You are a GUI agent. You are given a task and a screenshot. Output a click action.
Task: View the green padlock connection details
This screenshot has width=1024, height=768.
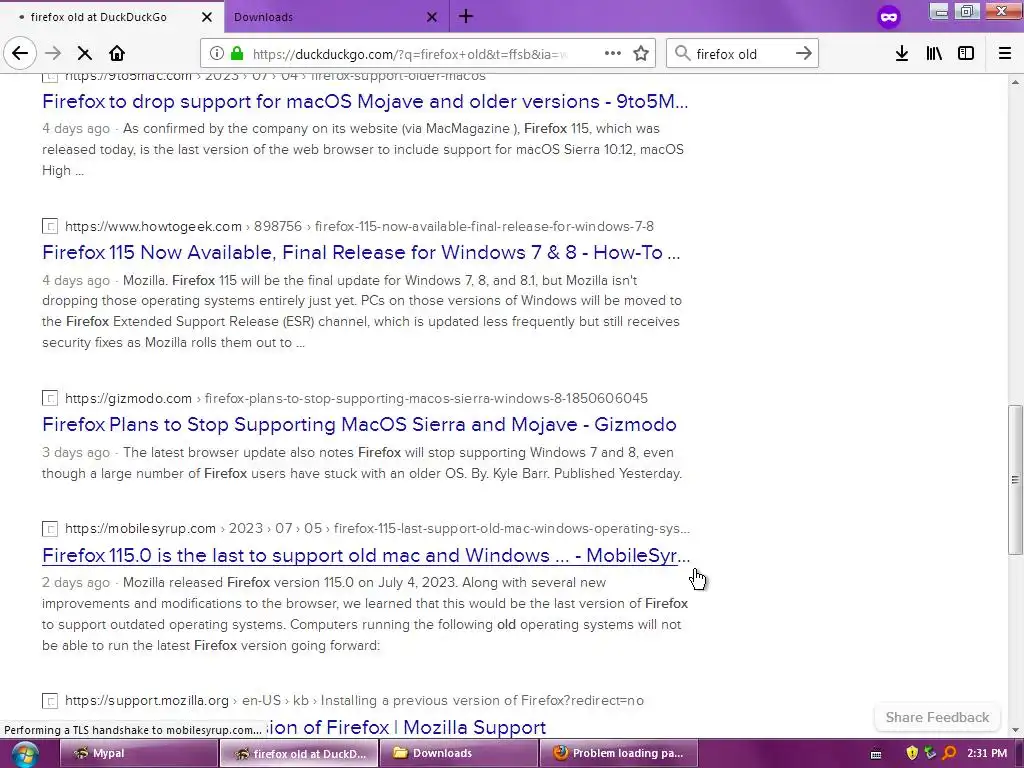tap(237, 54)
